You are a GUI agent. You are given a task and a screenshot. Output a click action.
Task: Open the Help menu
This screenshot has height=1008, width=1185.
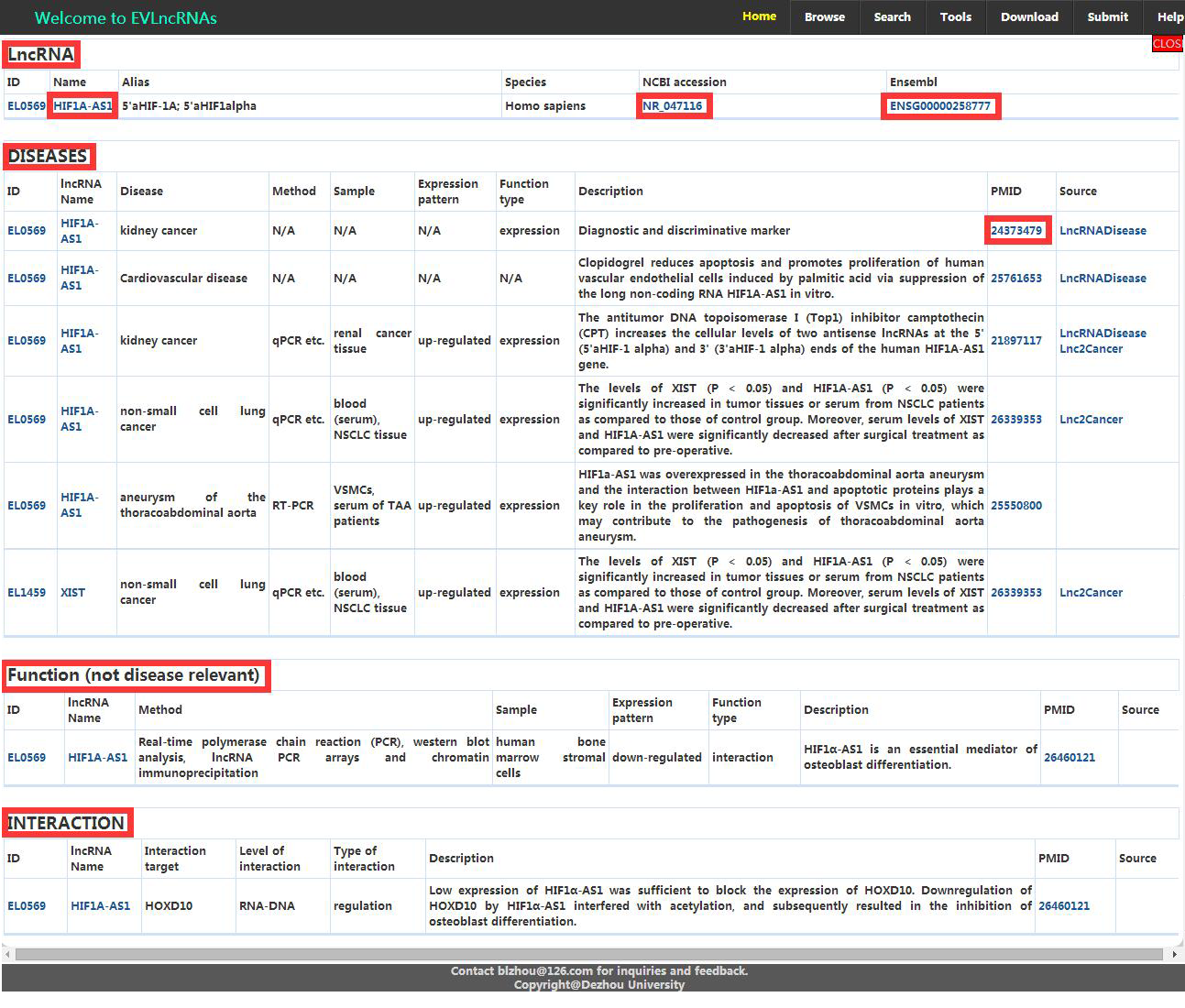click(x=1169, y=16)
